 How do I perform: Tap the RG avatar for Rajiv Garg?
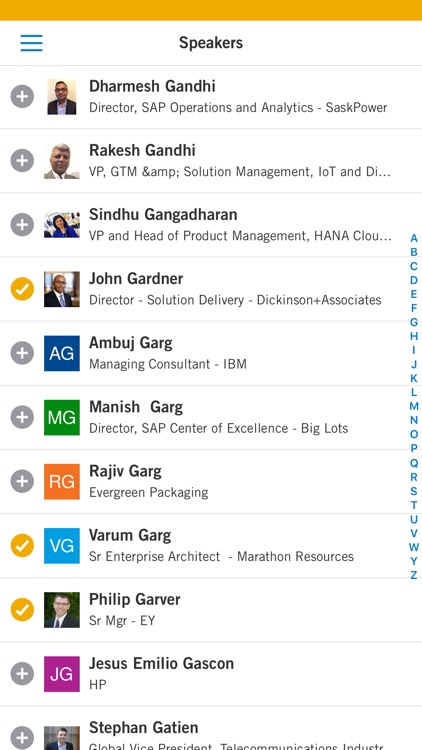tap(62, 481)
